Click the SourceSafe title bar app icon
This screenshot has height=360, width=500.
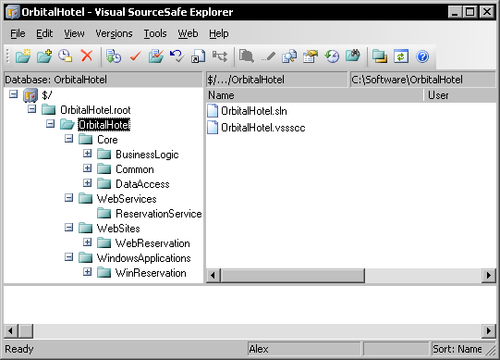tap(13, 12)
